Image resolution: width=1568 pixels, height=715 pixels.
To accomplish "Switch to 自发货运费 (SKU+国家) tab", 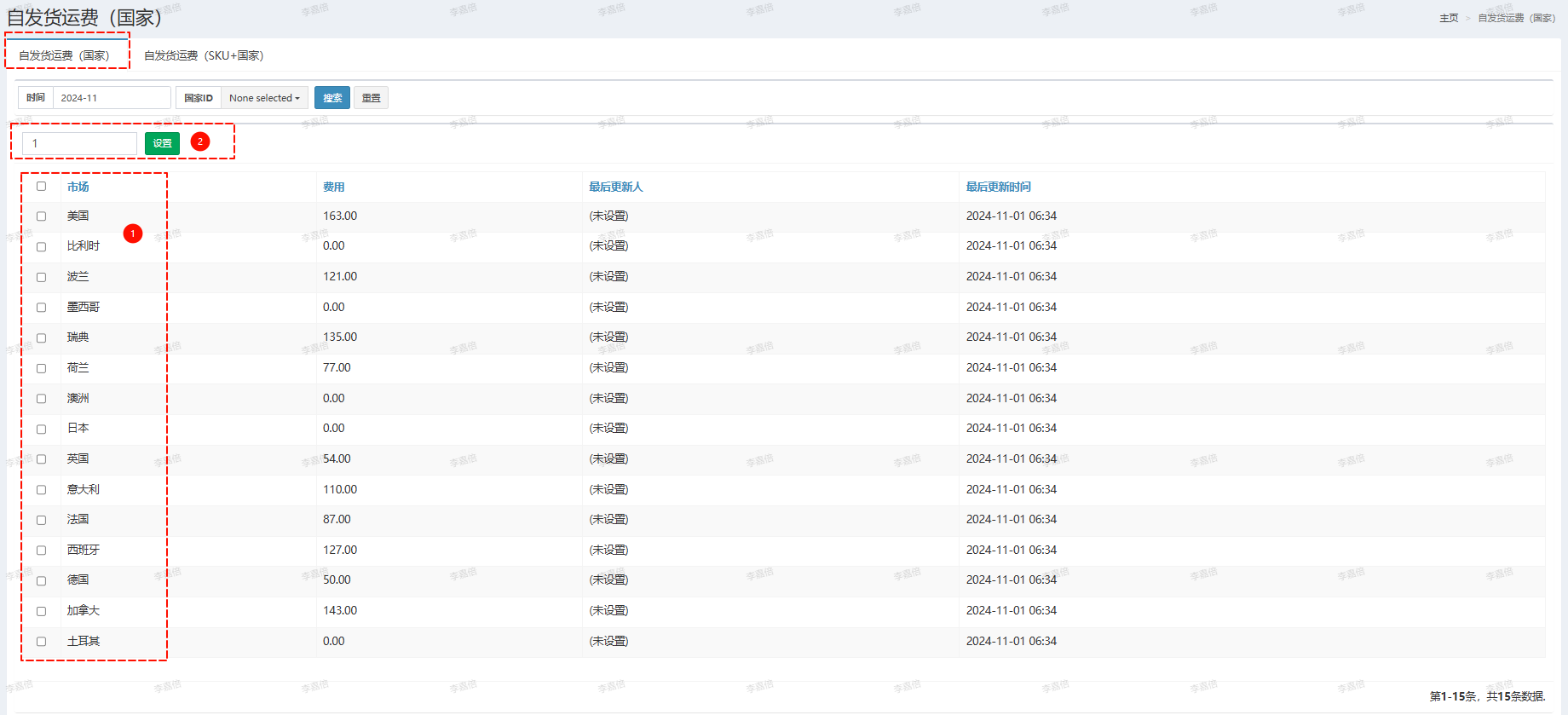I will click(204, 55).
